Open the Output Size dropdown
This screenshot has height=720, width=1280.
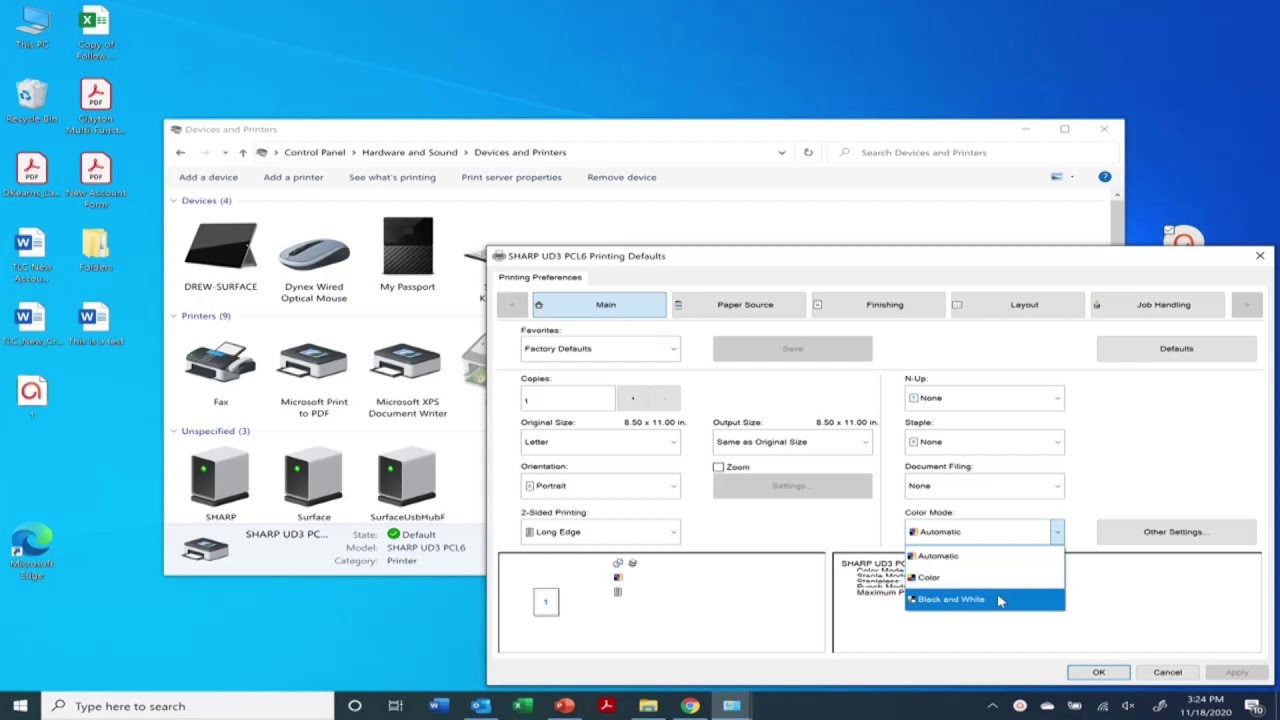coord(792,442)
